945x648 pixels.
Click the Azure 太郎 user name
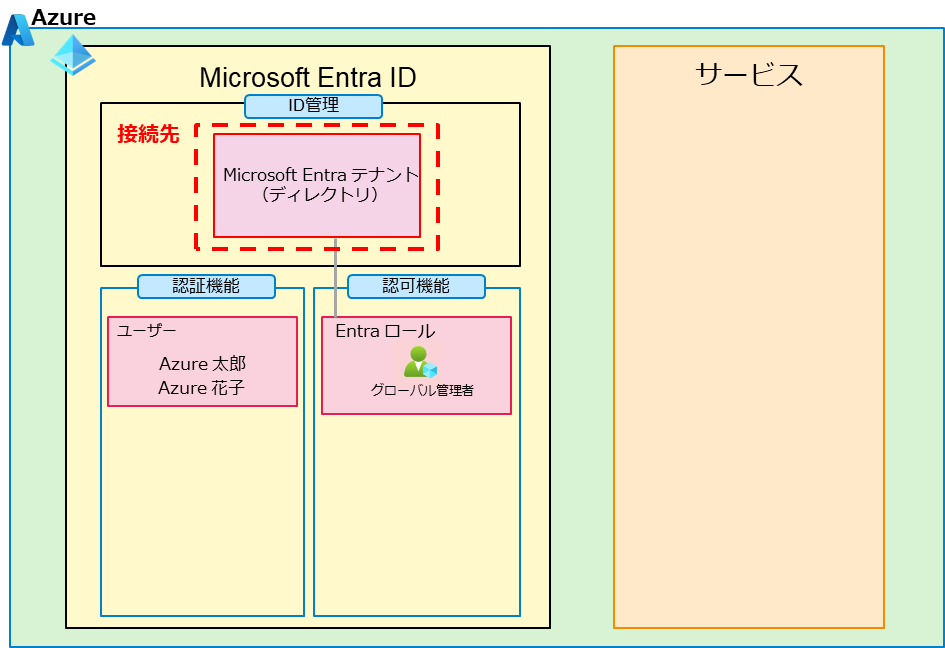(x=202, y=364)
